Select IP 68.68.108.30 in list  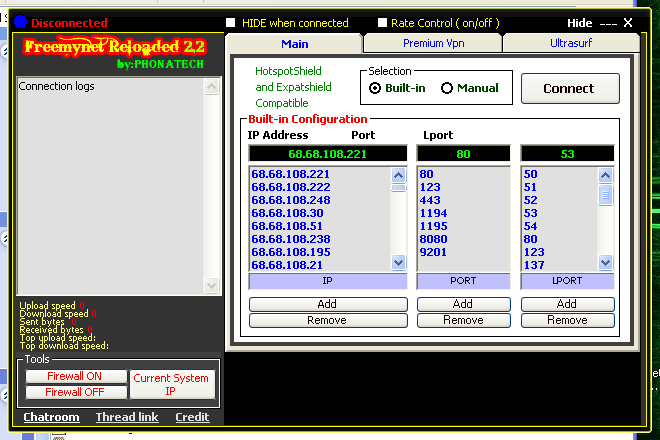(x=287, y=213)
